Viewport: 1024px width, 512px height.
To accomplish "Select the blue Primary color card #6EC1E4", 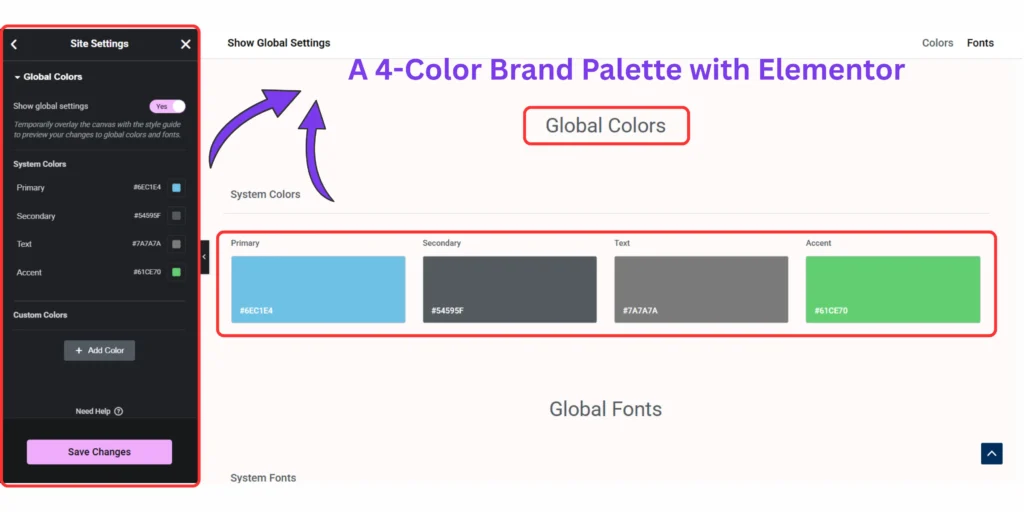I will (318, 289).
